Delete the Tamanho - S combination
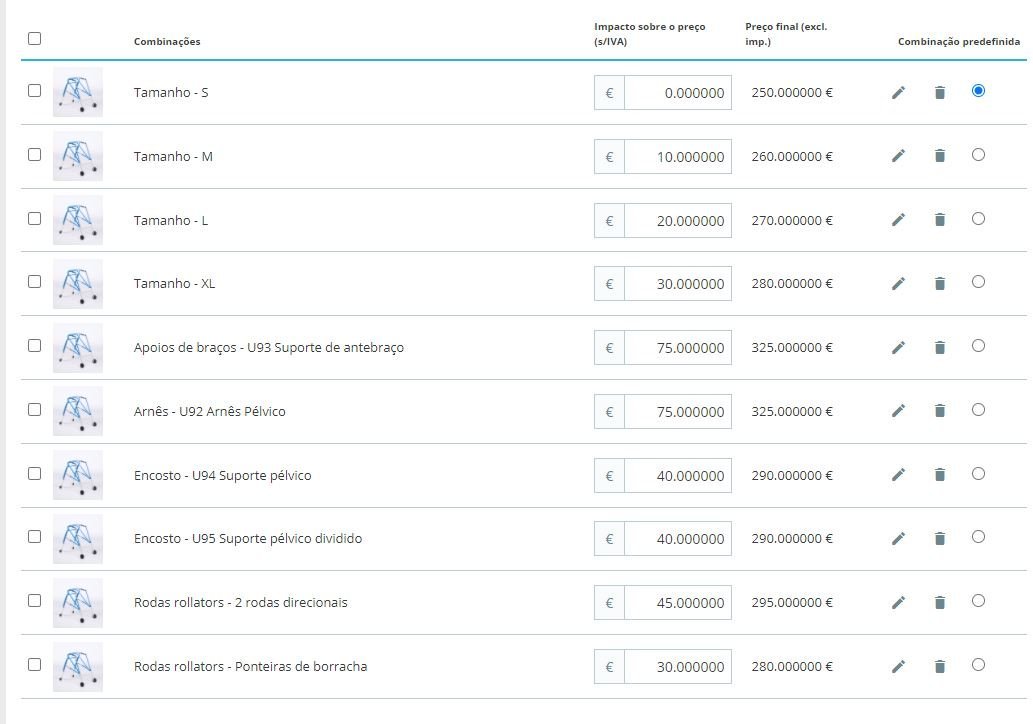Viewport: 1033px width, 724px height. coord(940,93)
